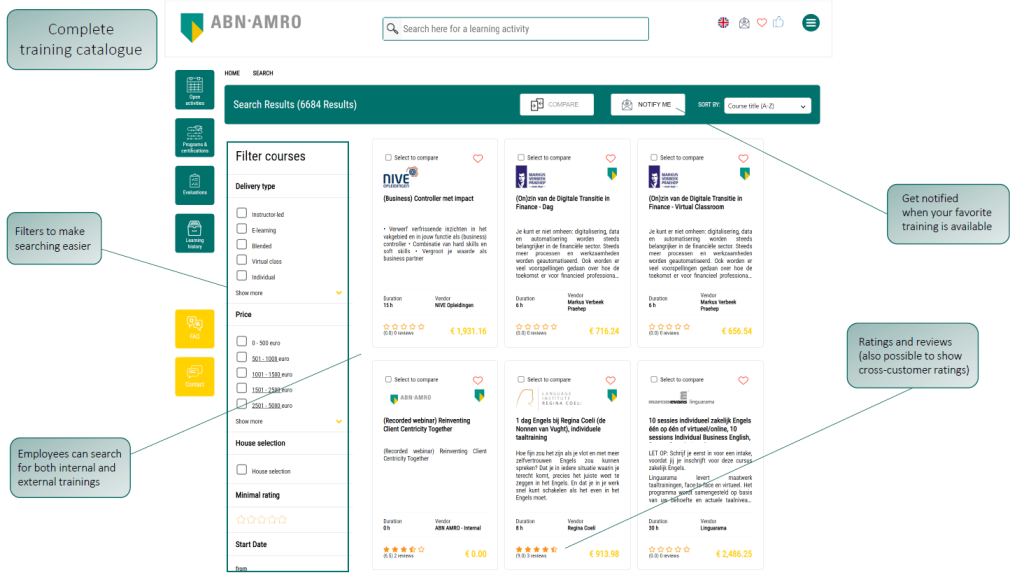Viewport: 1024px width, 575px height.
Task: Enable the E-learning filter checkbox
Action: (242, 229)
